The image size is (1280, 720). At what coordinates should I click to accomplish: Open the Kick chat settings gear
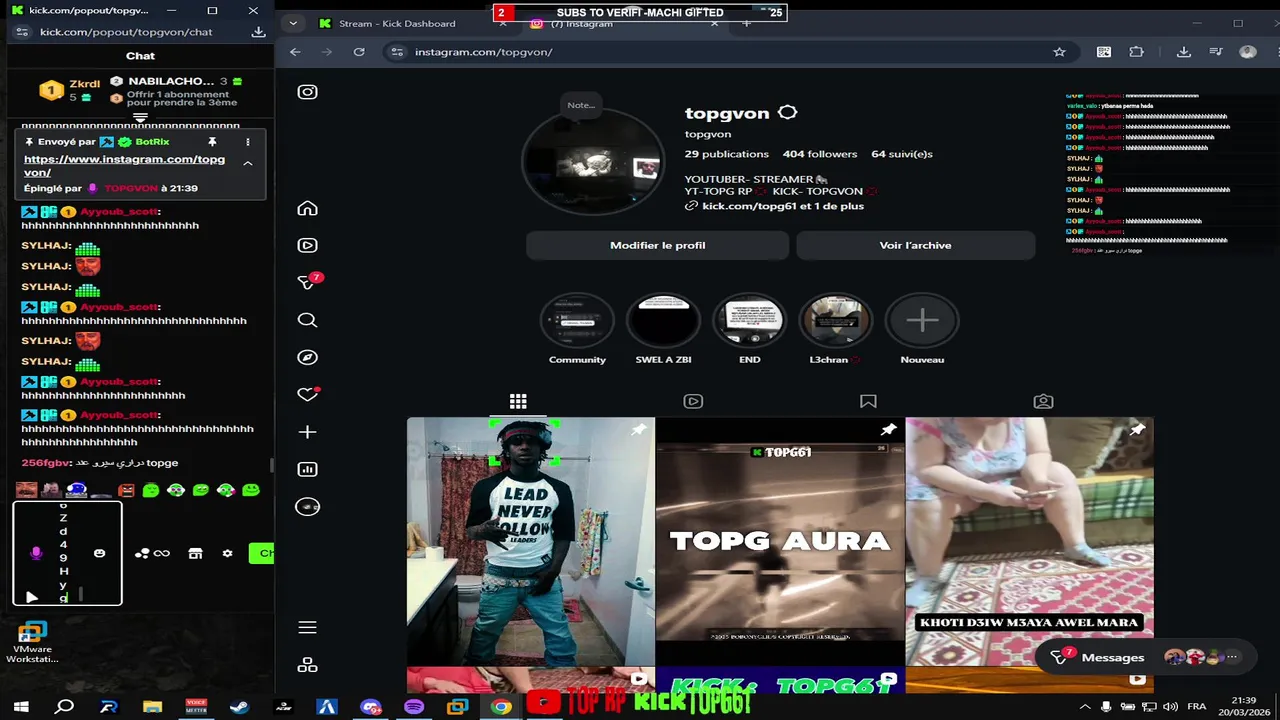tap(227, 553)
